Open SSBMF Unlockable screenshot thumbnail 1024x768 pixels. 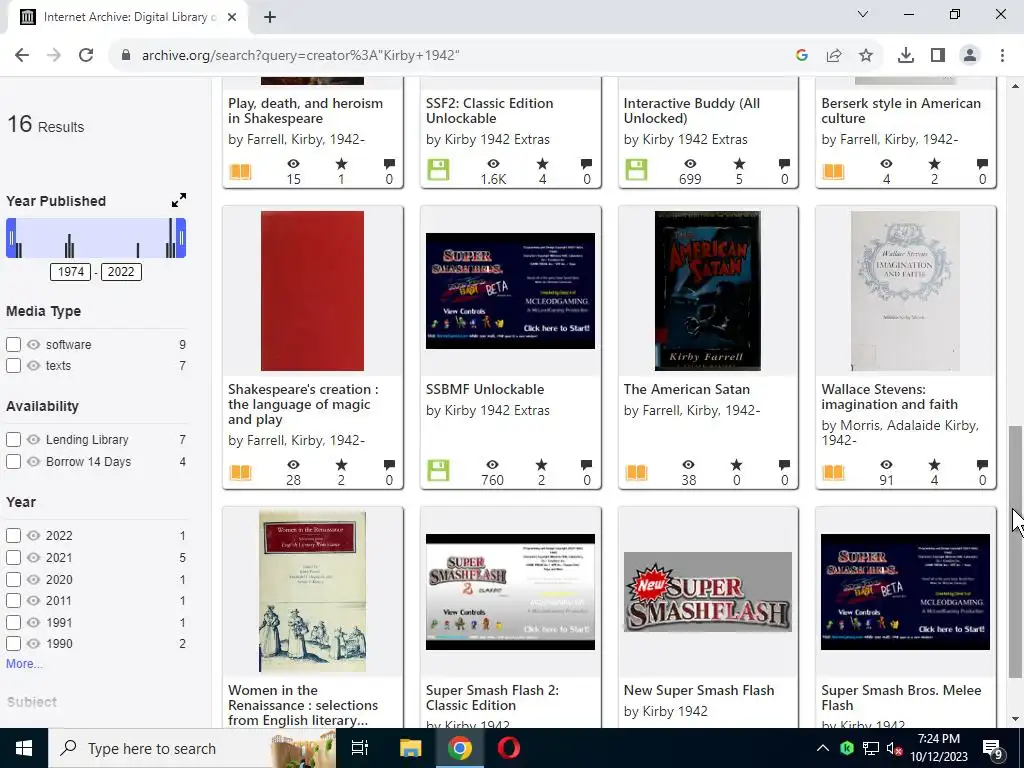pyautogui.click(x=510, y=291)
